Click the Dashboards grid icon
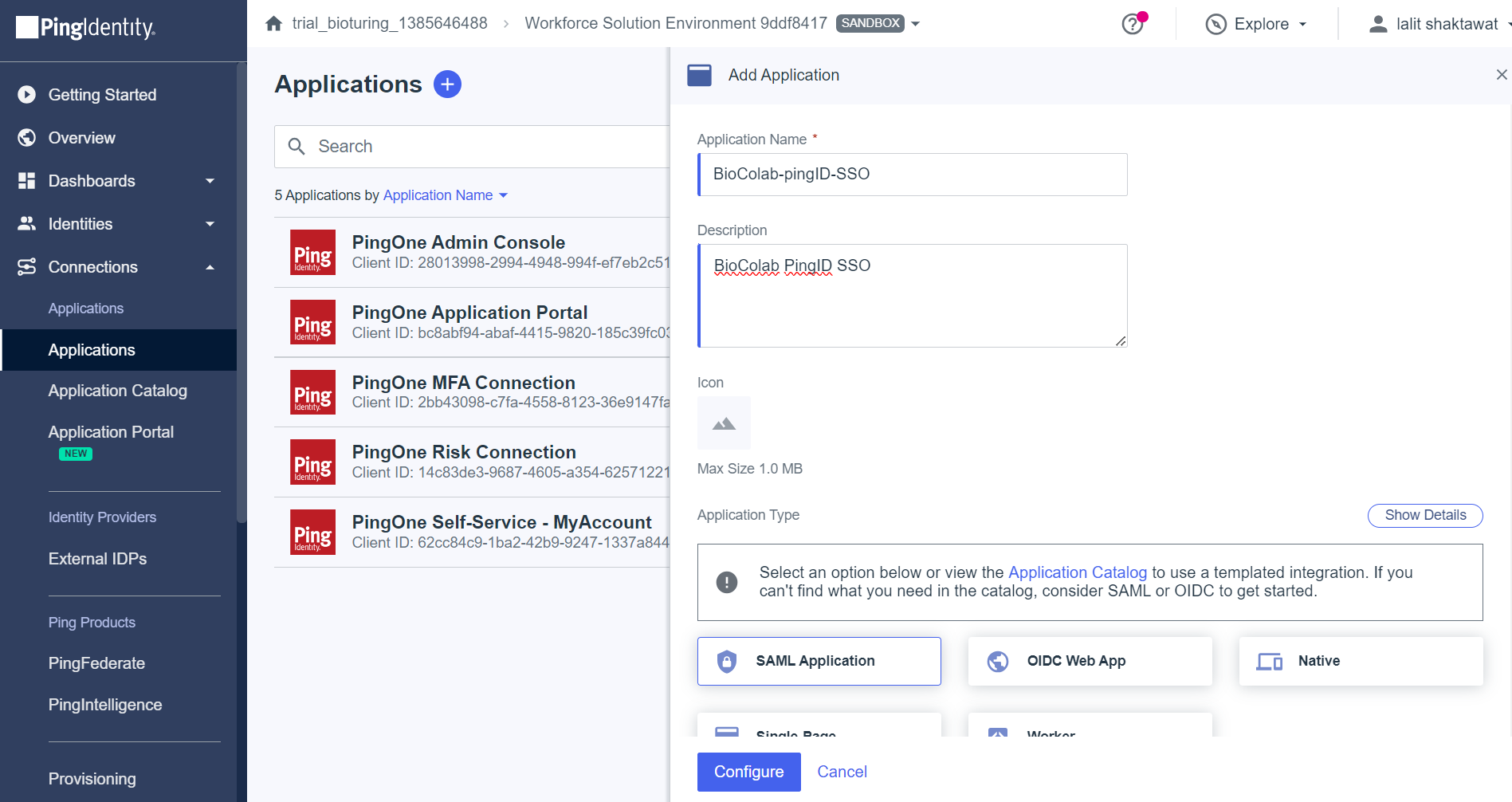1512x802 pixels. (x=27, y=181)
